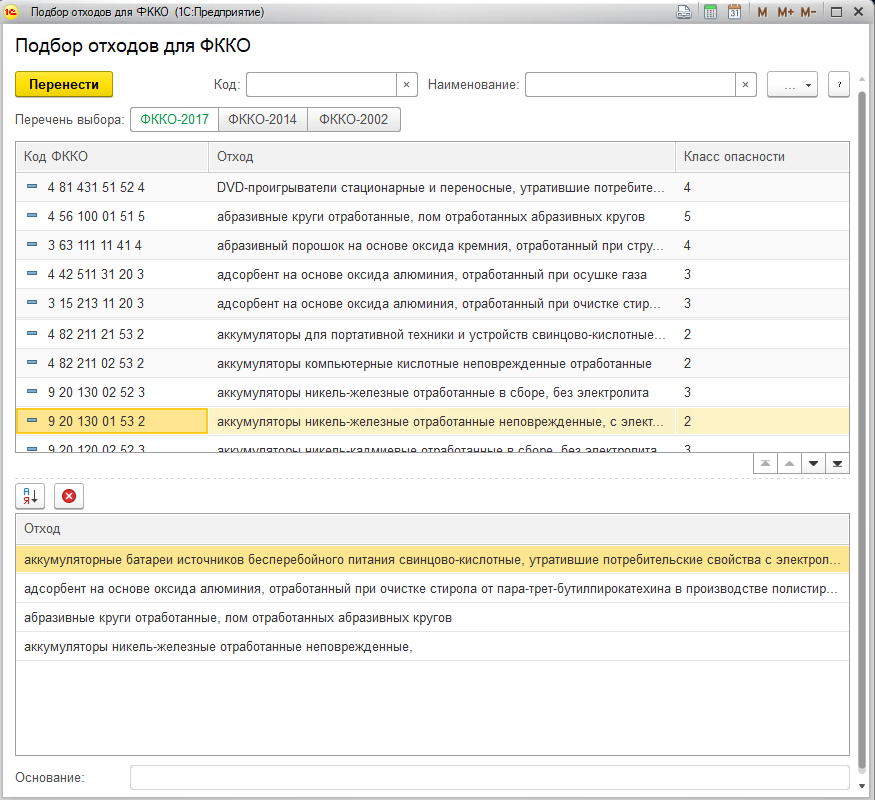Click the print icon in the title bar
The height and width of the screenshot is (800, 875).
pyautogui.click(x=684, y=12)
